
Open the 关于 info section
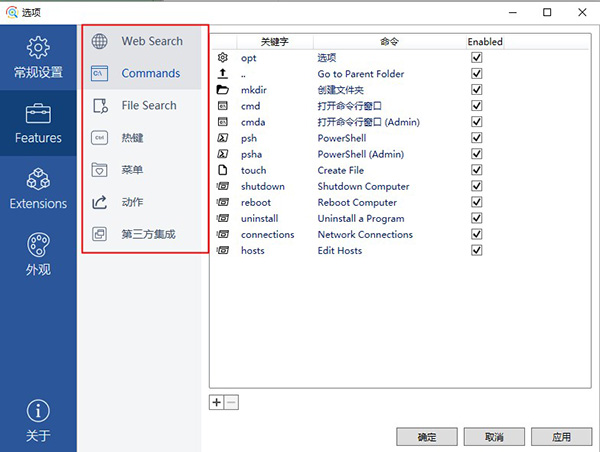(38, 420)
